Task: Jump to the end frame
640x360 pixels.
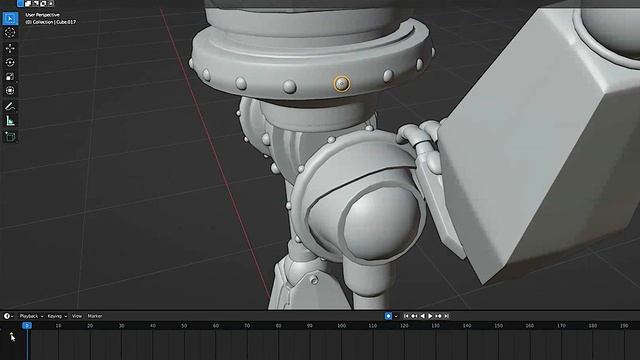Action: coord(446,316)
